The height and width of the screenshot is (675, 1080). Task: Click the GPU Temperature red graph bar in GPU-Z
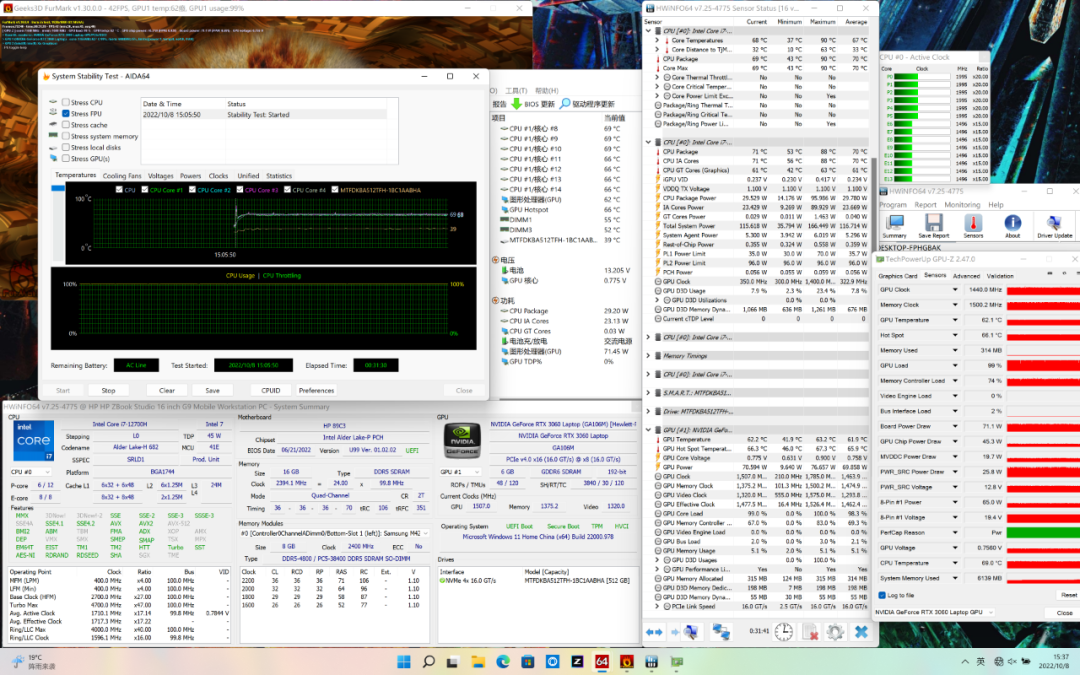coord(1043,320)
